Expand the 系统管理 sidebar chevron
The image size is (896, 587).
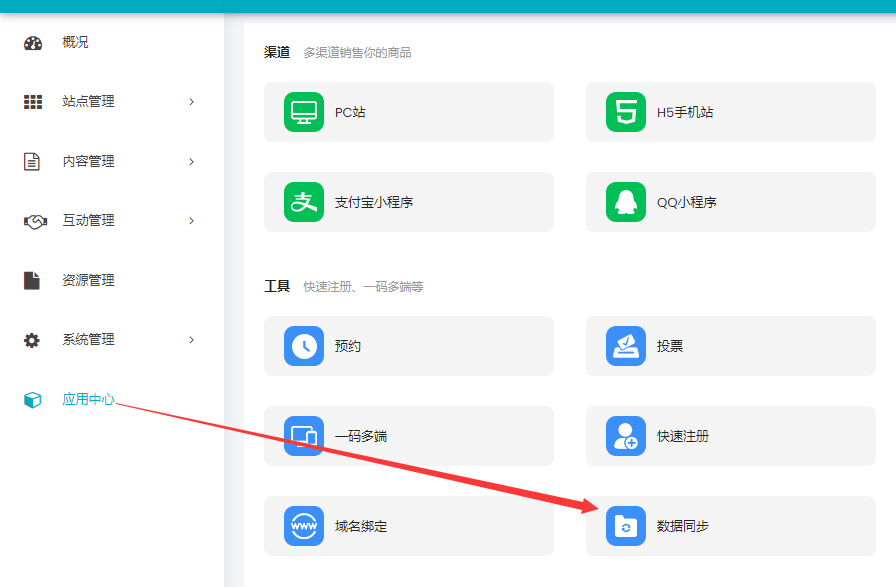pos(191,340)
